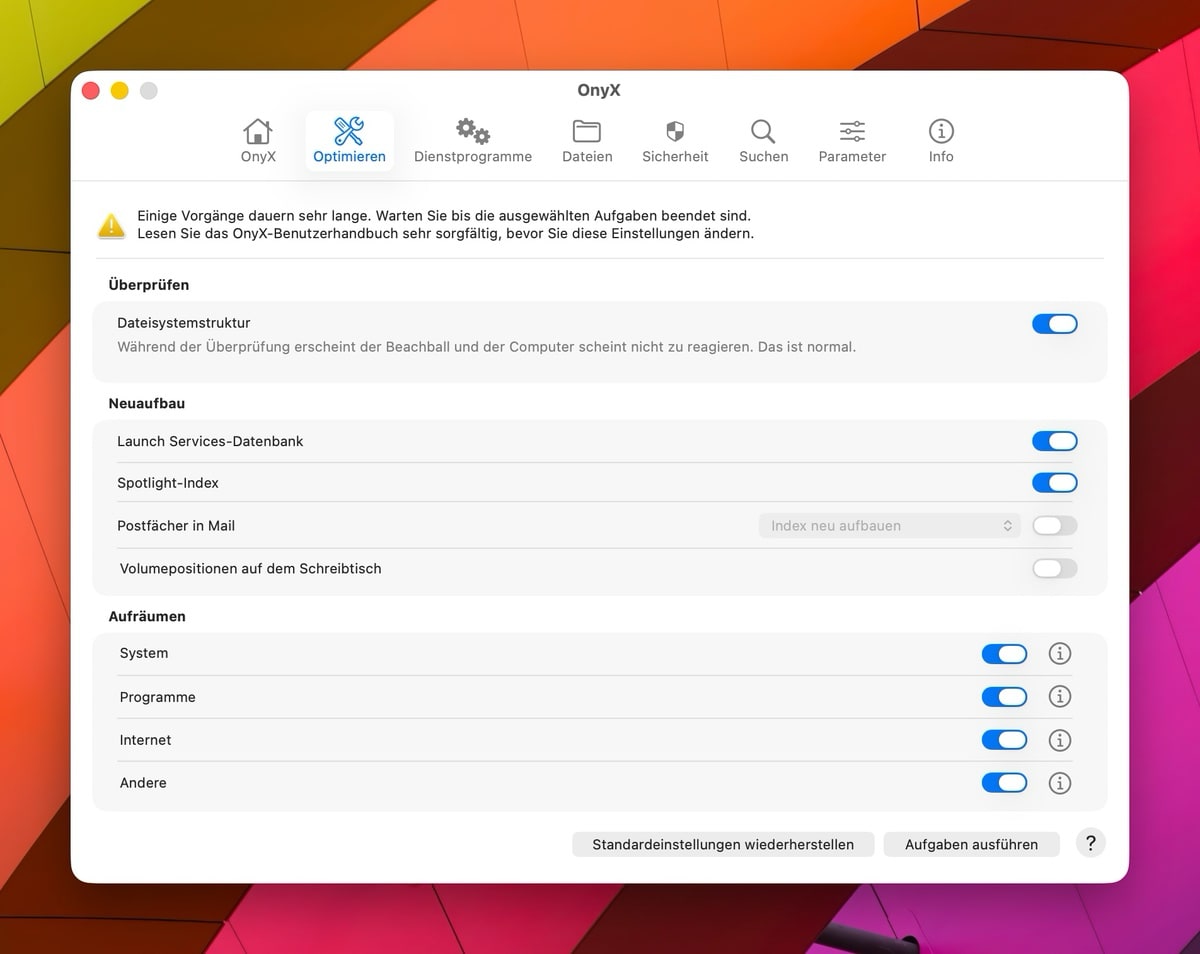Open the Dateien folder icon
1200x954 pixels.
pos(587,132)
